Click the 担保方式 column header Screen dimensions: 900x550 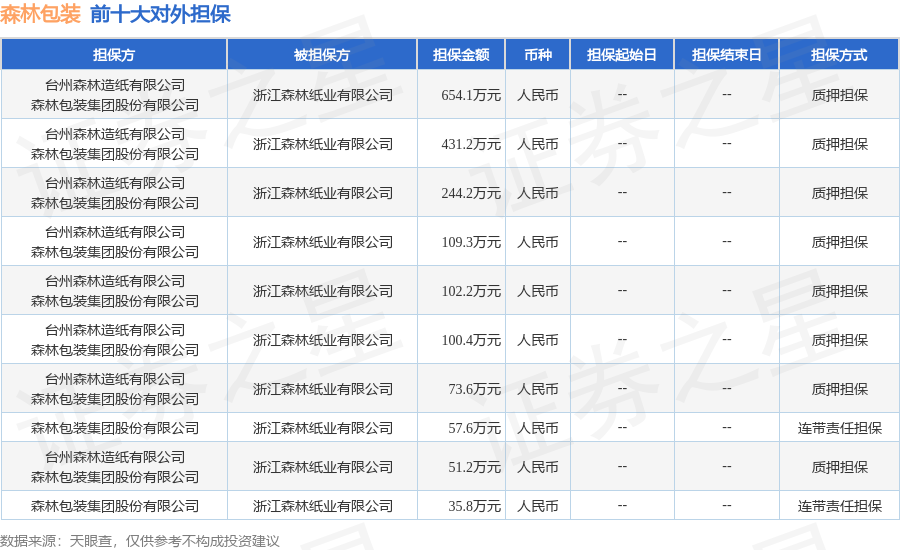click(x=839, y=55)
